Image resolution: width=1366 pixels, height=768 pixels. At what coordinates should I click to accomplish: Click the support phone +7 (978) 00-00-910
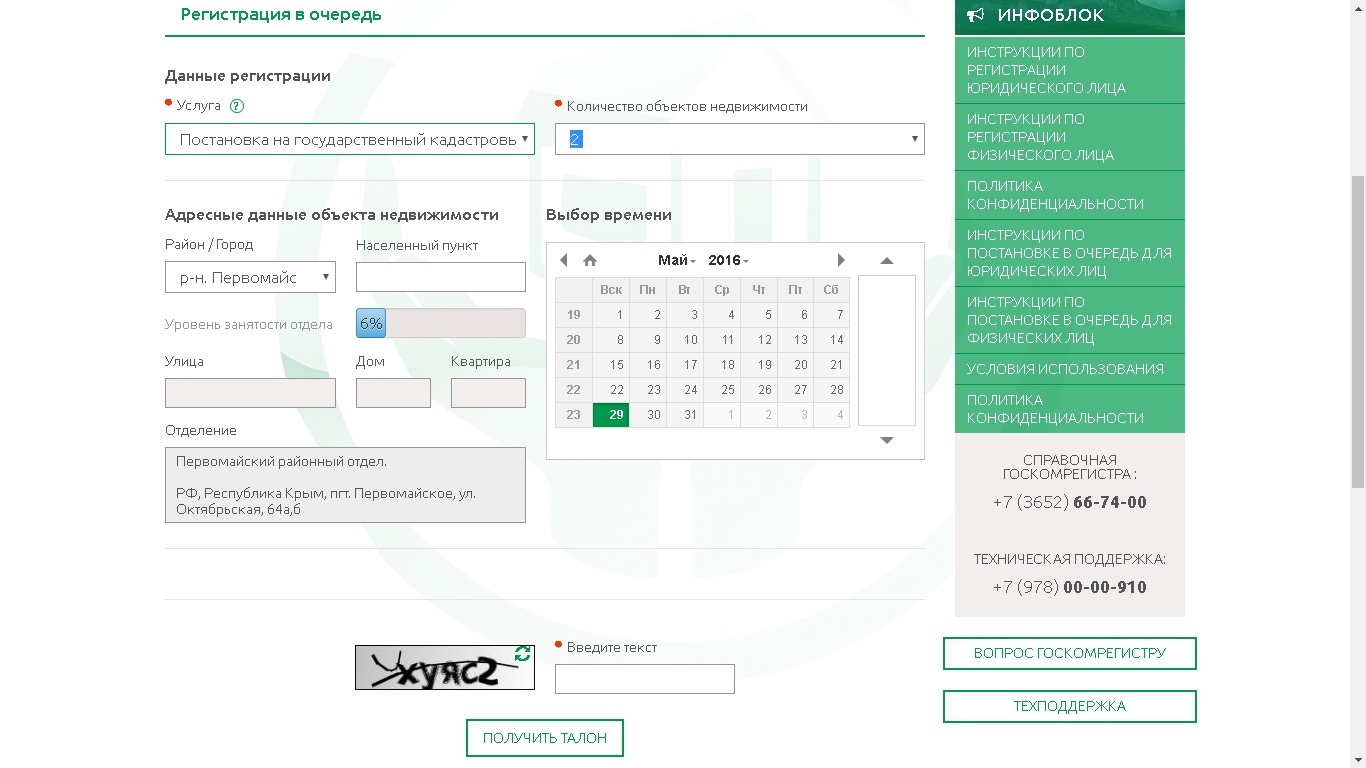(x=1070, y=587)
